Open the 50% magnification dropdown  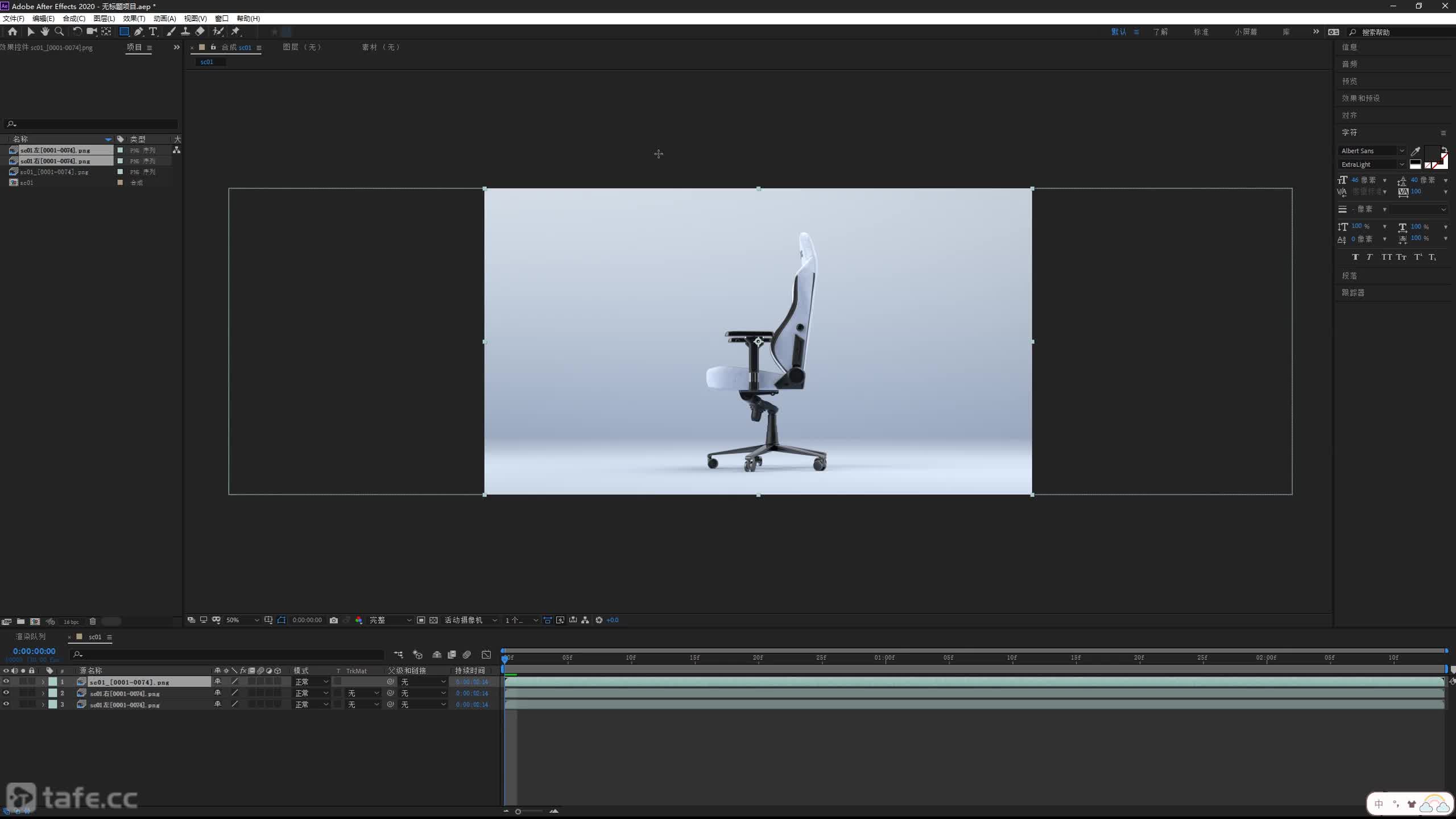(x=242, y=620)
